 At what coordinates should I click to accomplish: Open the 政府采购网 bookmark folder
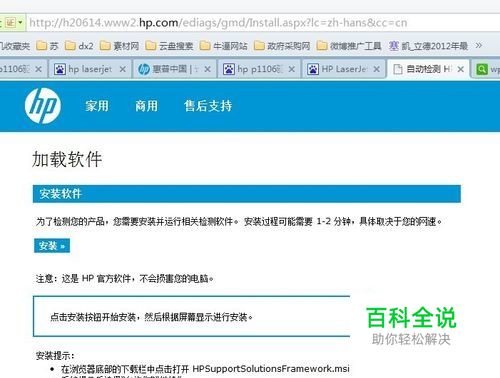pyautogui.click(x=282, y=46)
